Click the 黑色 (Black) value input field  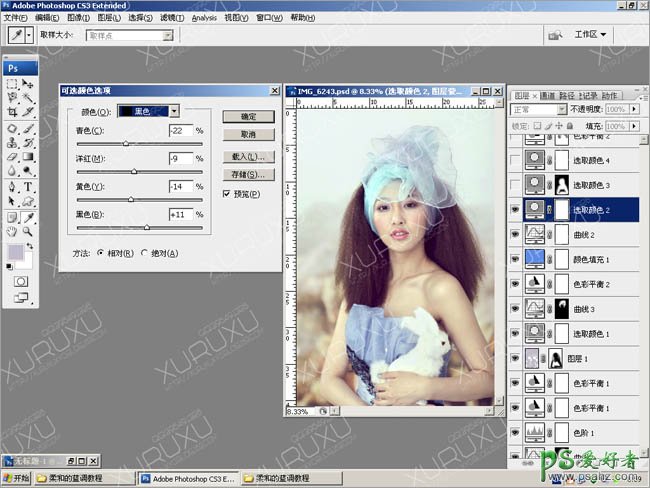click(180, 214)
